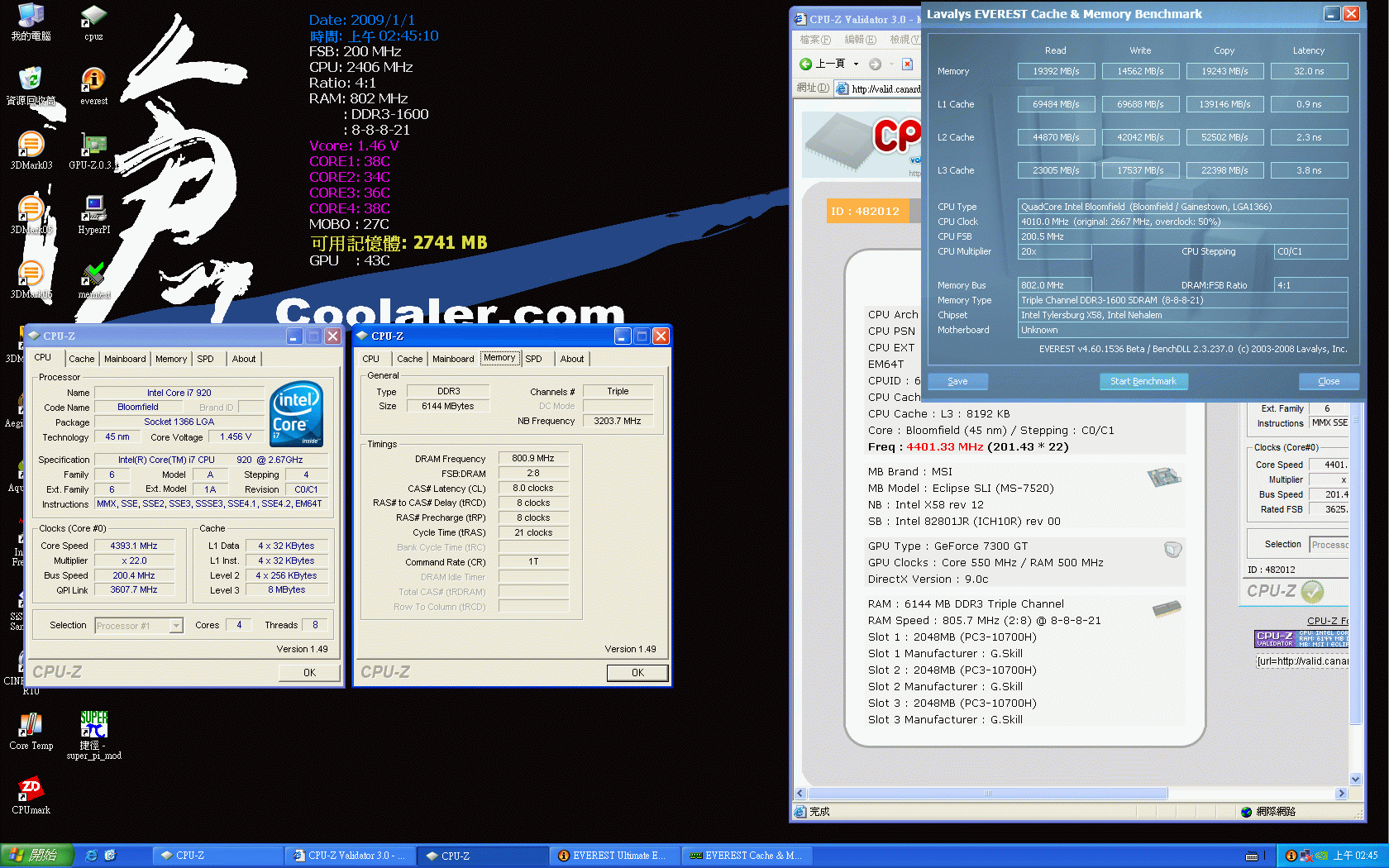
Task: Open Processor #1 selection dropdown
Action: (176, 626)
